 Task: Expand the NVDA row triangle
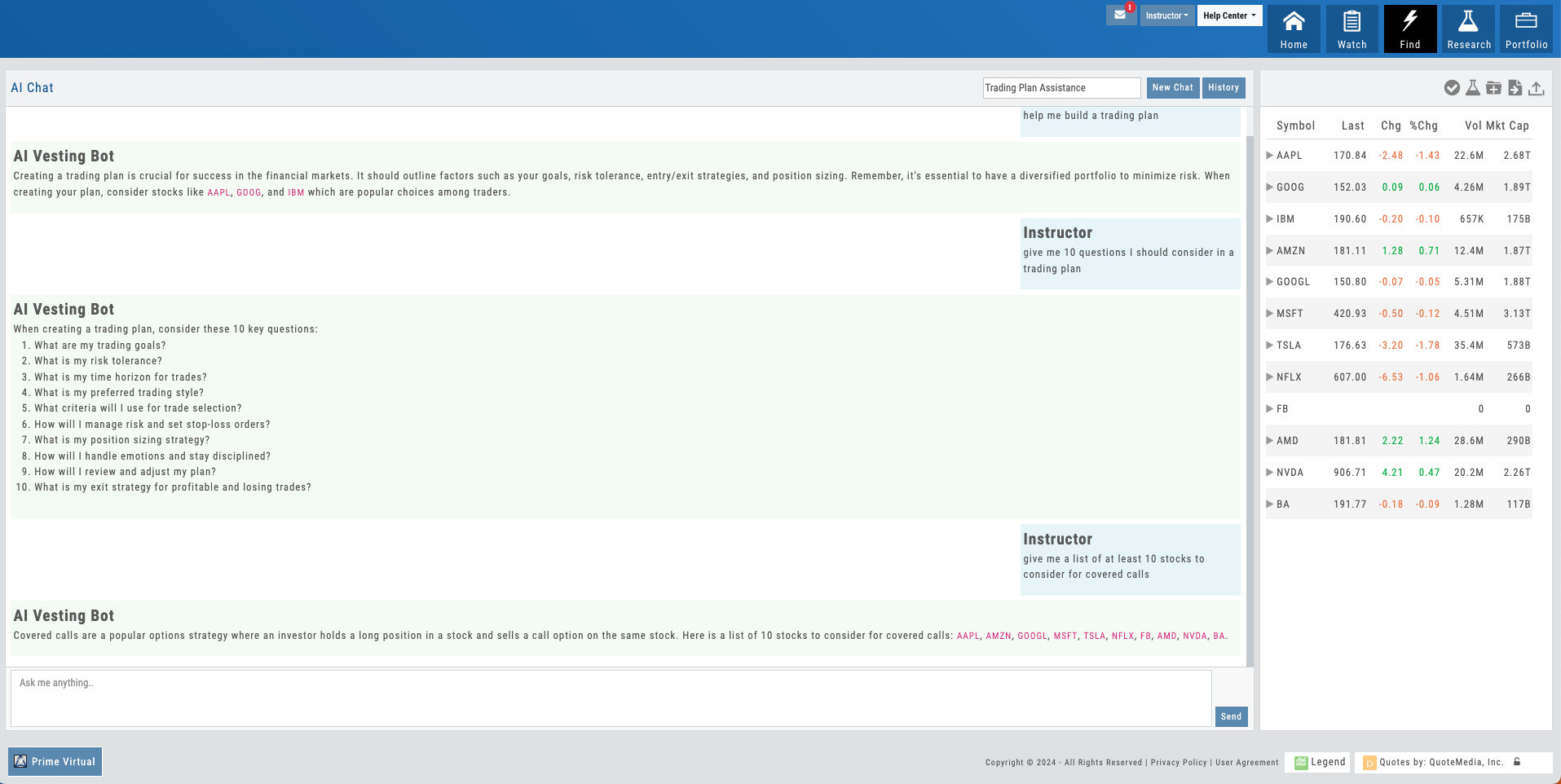coord(1270,472)
